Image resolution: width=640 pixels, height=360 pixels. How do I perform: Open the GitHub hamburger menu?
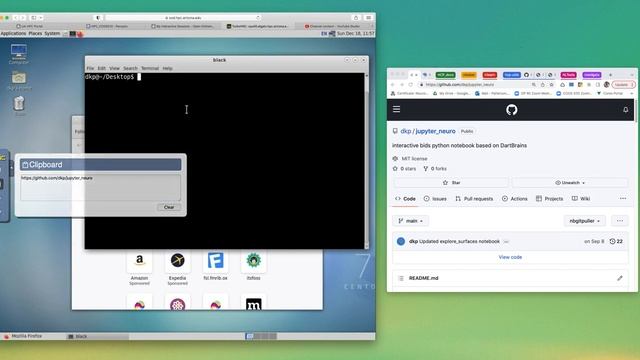[x=396, y=109]
